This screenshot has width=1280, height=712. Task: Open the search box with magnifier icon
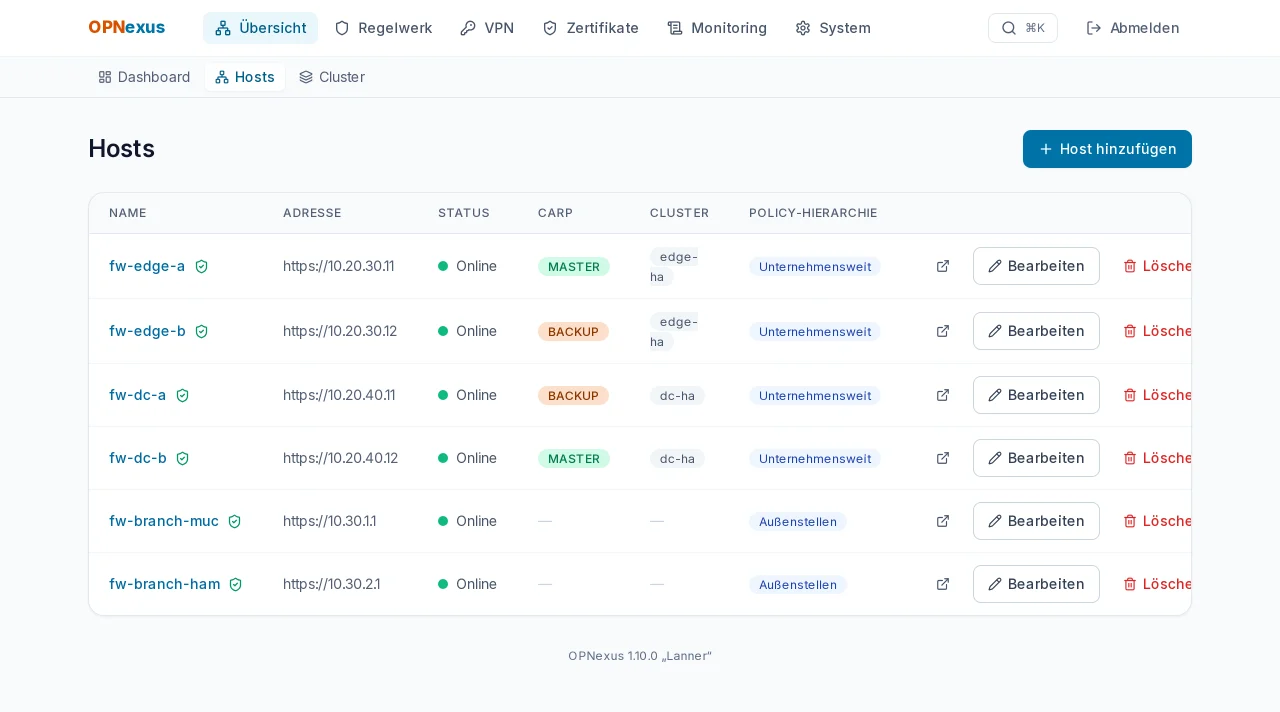[x=1022, y=28]
